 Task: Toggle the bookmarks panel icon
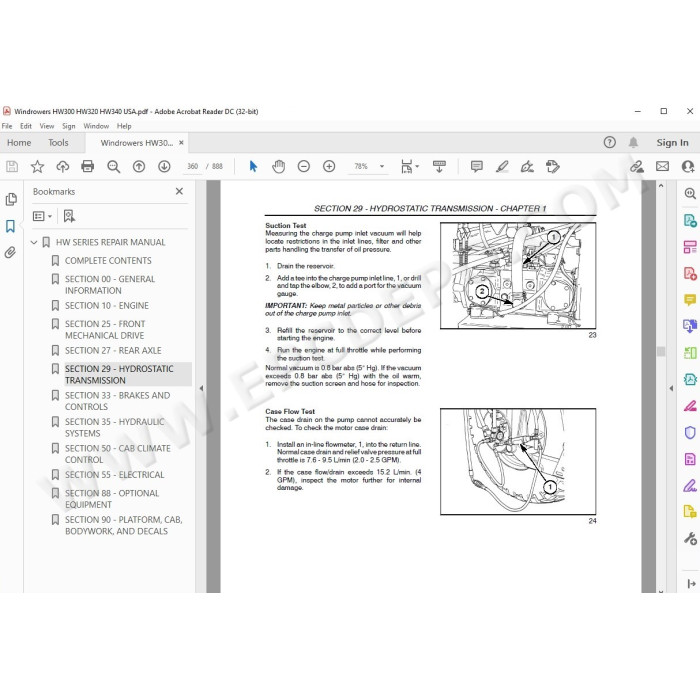coord(10,226)
